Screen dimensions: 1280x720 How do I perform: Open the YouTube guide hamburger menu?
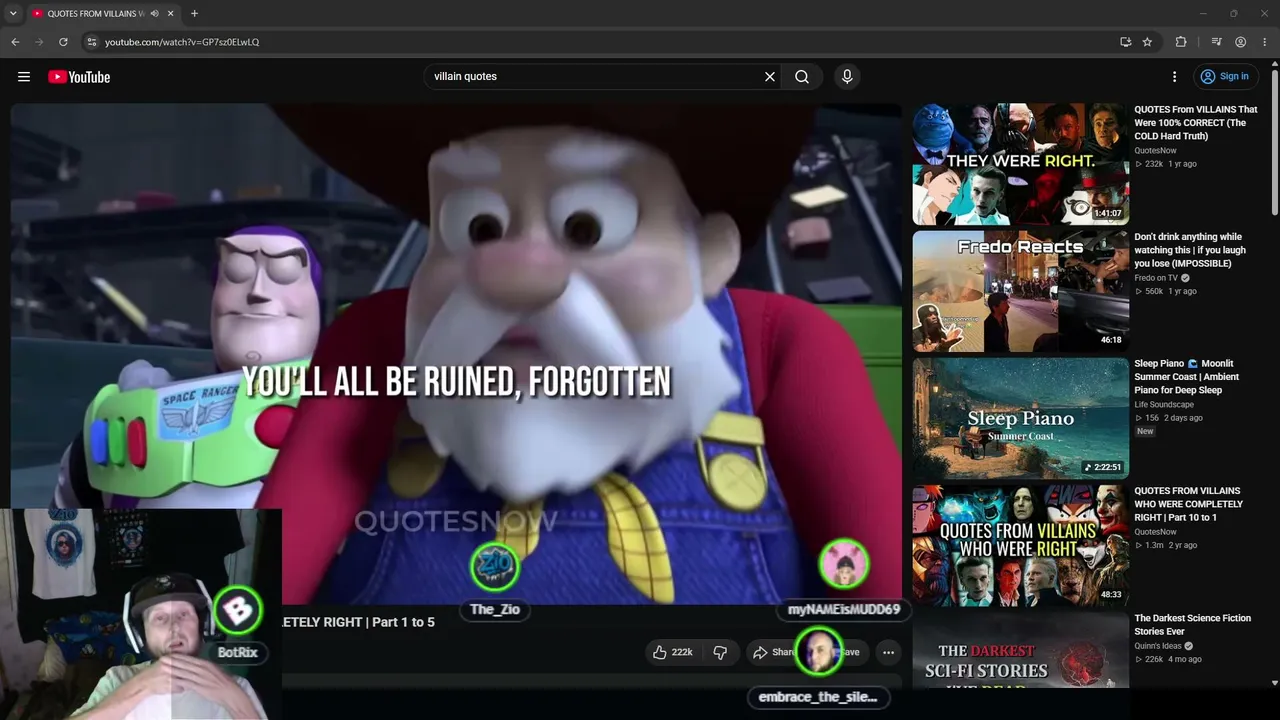pyautogui.click(x=24, y=77)
